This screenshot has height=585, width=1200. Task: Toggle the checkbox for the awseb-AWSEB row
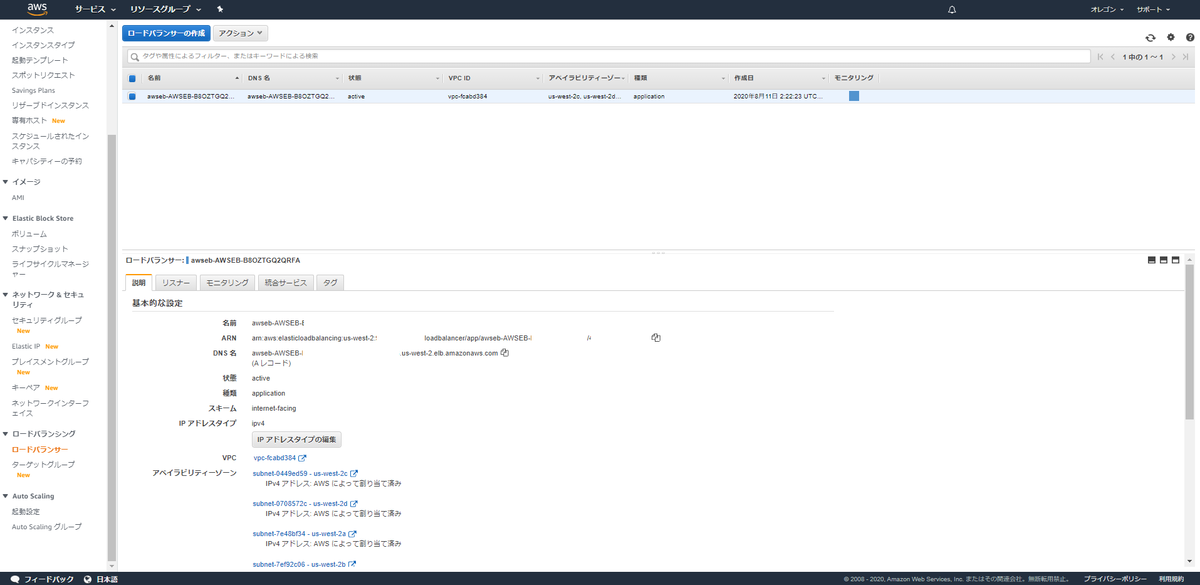[x=132, y=97]
